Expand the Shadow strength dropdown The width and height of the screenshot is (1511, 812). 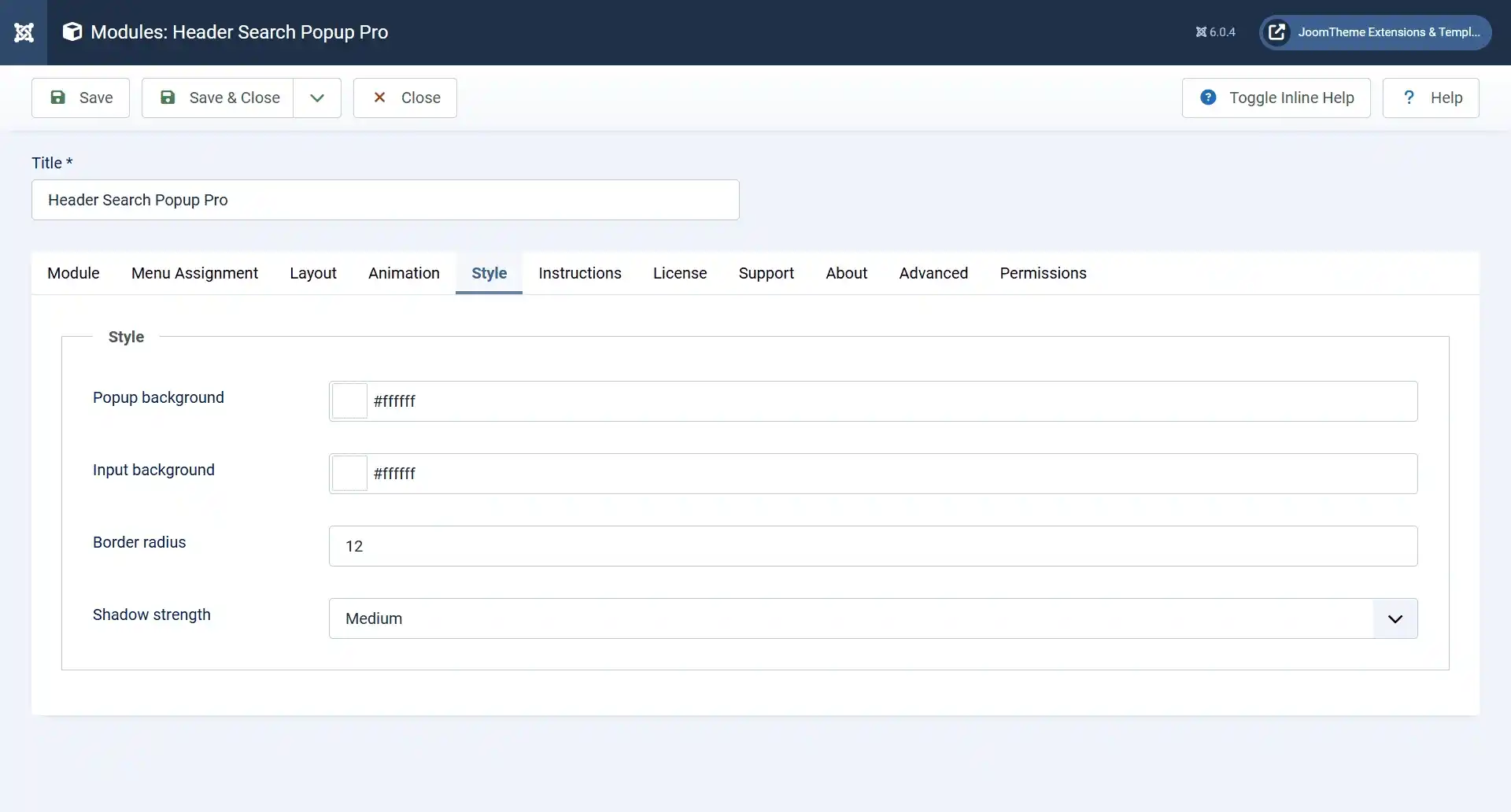click(873, 618)
